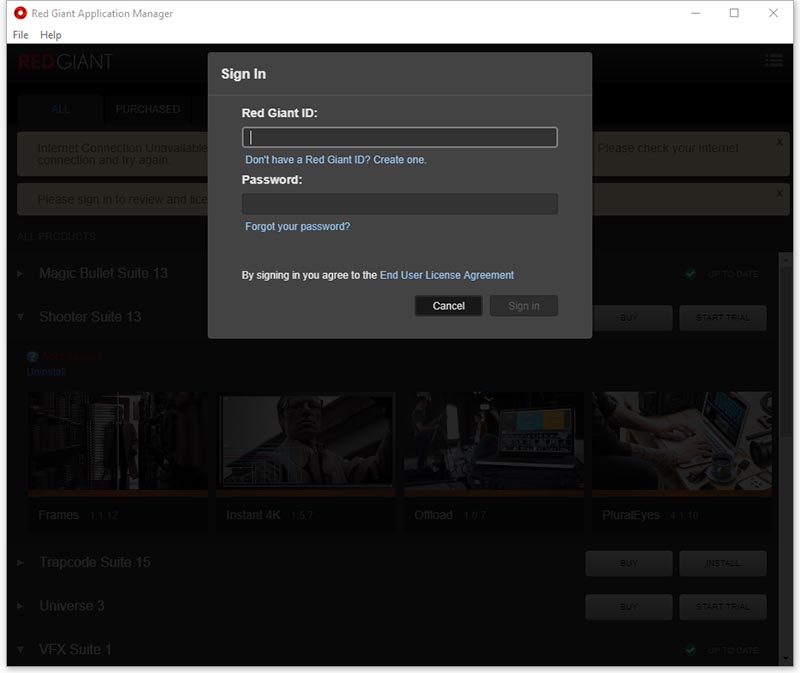Dismiss the Internet Connection Unavailable banner
This screenshot has height=673, width=800.
coord(779,142)
